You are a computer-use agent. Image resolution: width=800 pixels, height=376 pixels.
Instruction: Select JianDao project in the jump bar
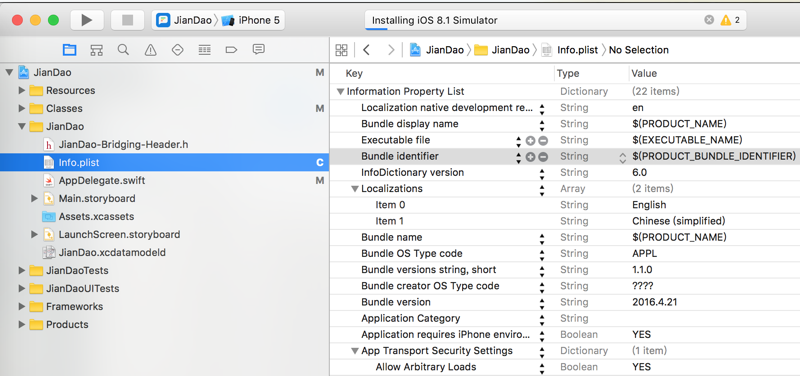[x=437, y=50]
